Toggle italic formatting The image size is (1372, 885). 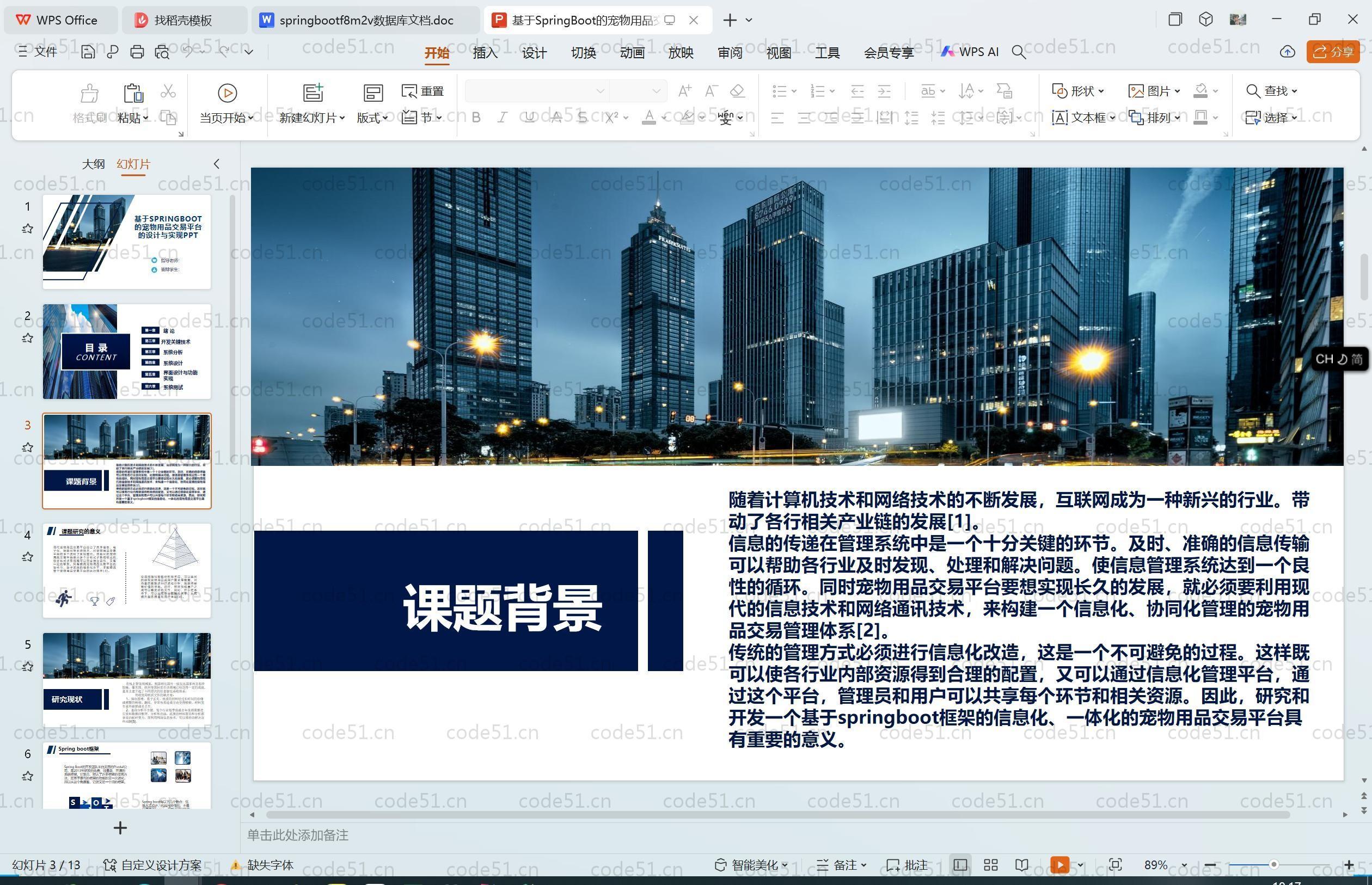click(503, 118)
